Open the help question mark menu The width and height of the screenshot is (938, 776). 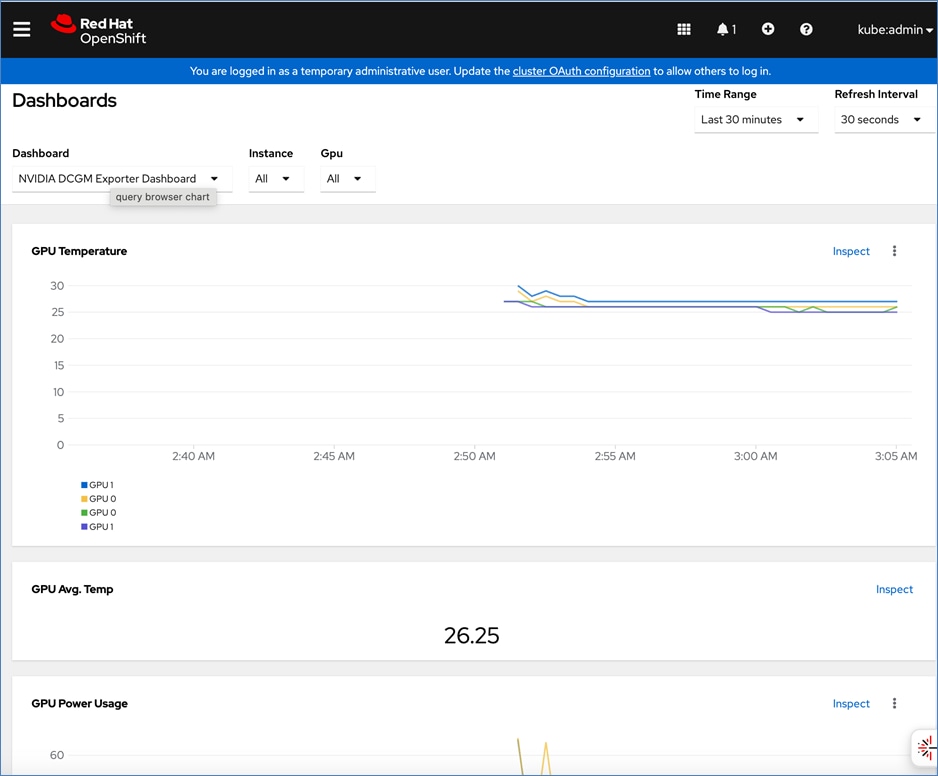point(806,29)
